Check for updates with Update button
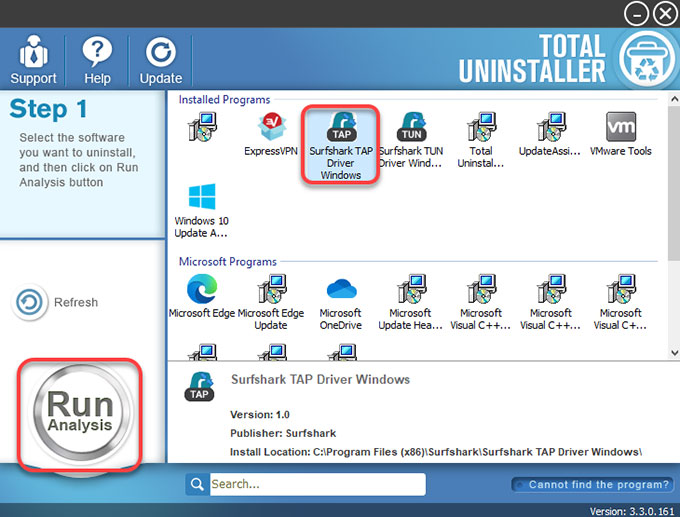680x517 pixels. pyautogui.click(x=160, y=60)
